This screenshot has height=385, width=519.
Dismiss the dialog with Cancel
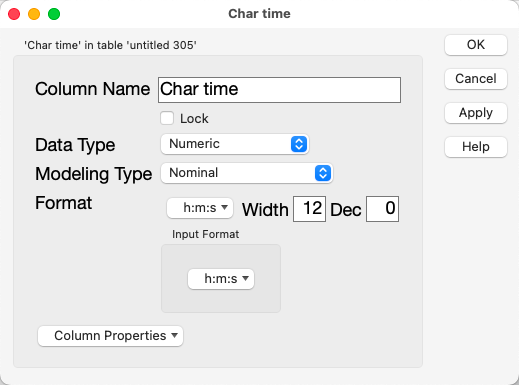click(x=476, y=79)
